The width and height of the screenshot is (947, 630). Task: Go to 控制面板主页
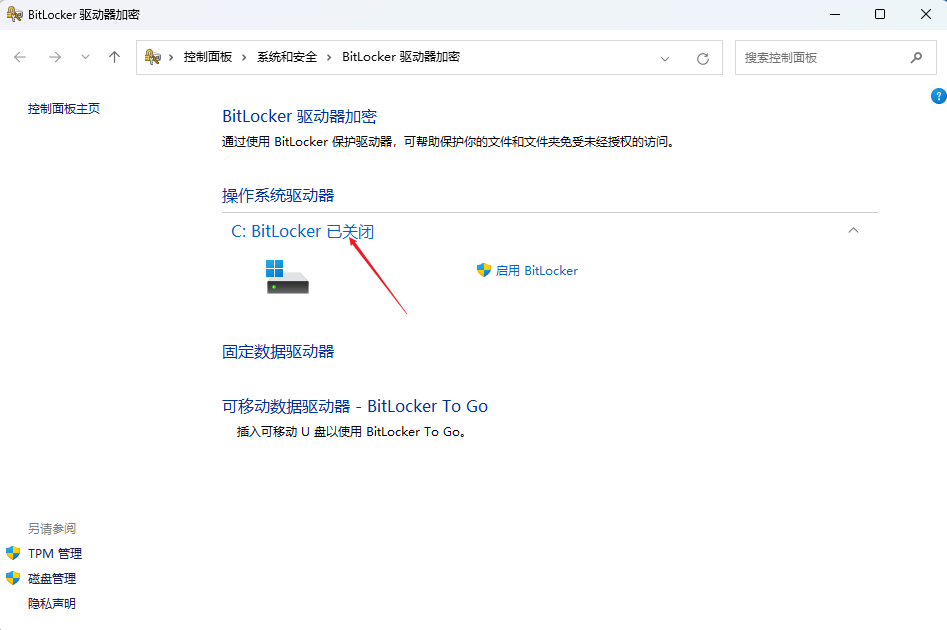(63, 109)
